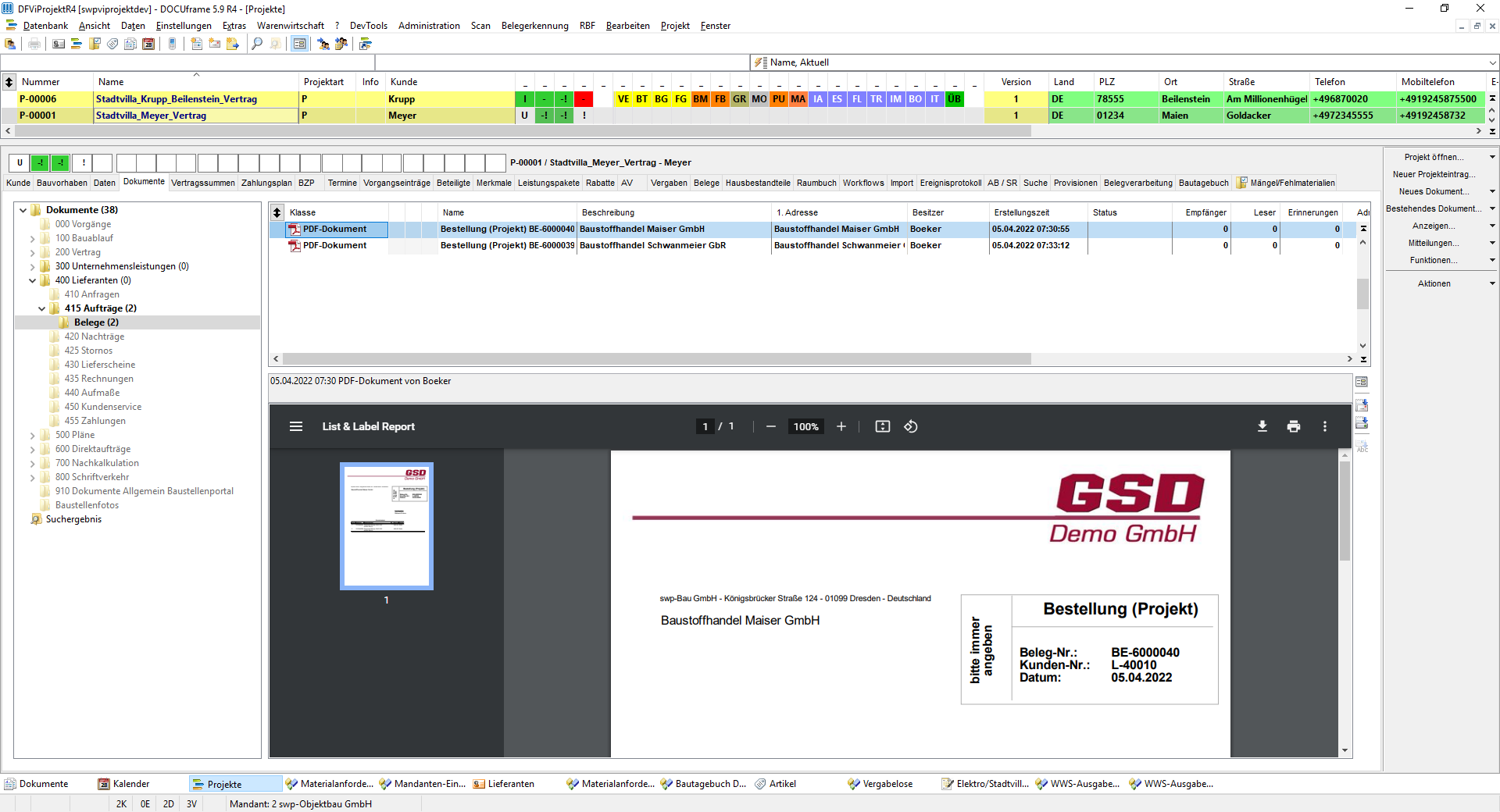Click Neuer Projekteintrag button
This screenshot has width=1500, height=812.
1434,174
